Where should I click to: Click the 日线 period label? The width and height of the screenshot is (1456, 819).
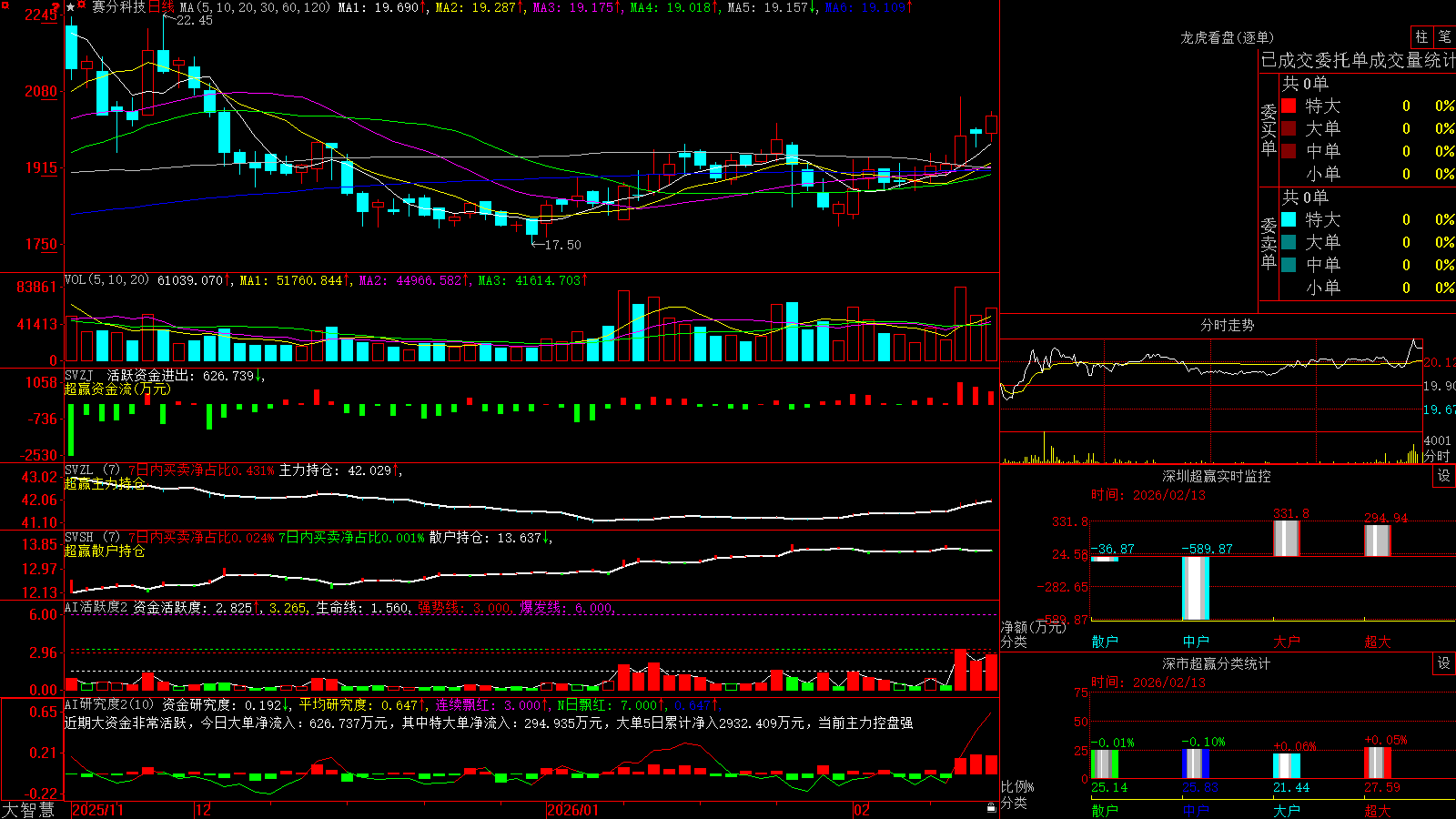[161, 7]
